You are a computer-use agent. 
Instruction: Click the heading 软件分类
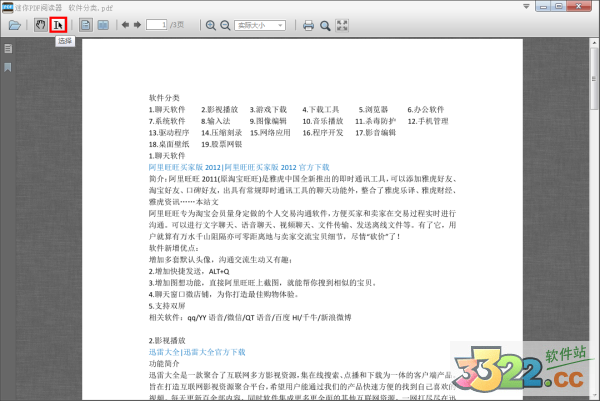click(x=164, y=98)
